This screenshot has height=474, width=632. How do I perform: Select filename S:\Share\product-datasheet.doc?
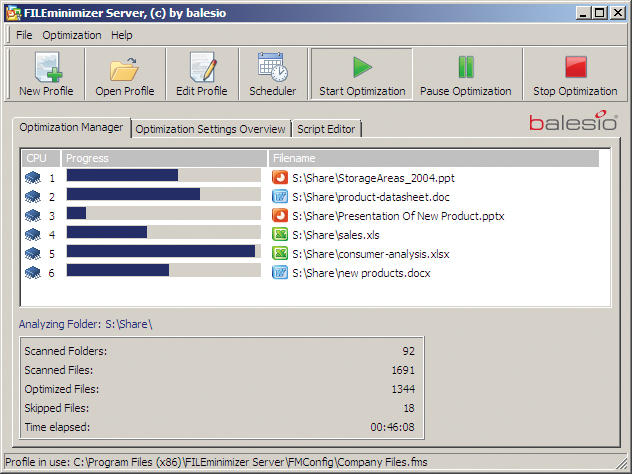coord(371,197)
